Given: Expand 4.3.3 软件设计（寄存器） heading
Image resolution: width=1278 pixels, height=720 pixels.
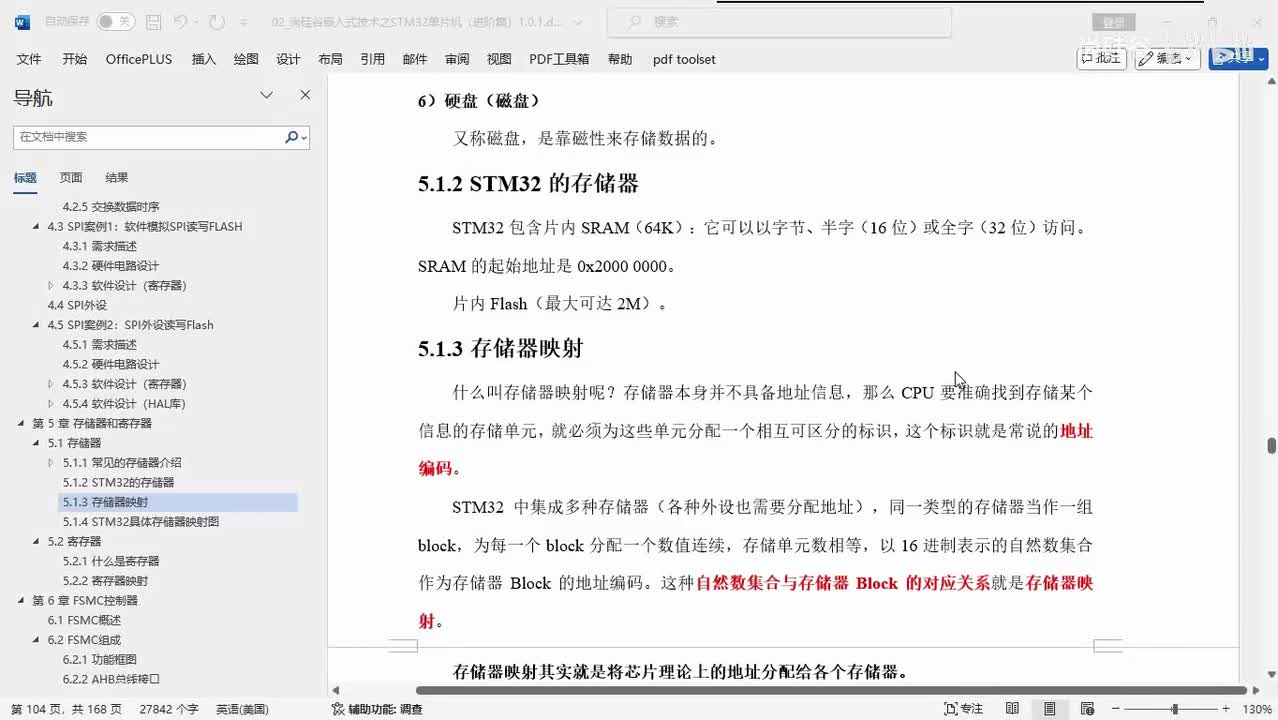Looking at the screenshot, I should pos(52,286).
